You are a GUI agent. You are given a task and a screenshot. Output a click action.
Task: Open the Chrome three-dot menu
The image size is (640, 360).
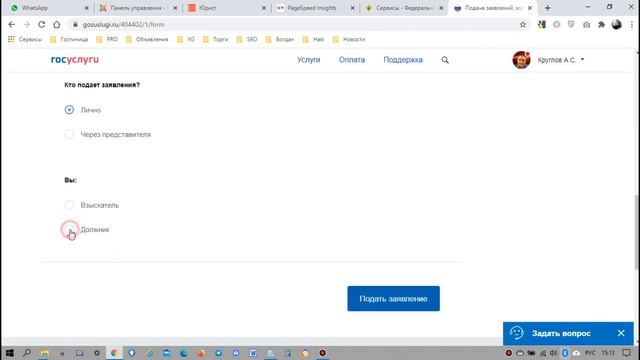coord(631,24)
